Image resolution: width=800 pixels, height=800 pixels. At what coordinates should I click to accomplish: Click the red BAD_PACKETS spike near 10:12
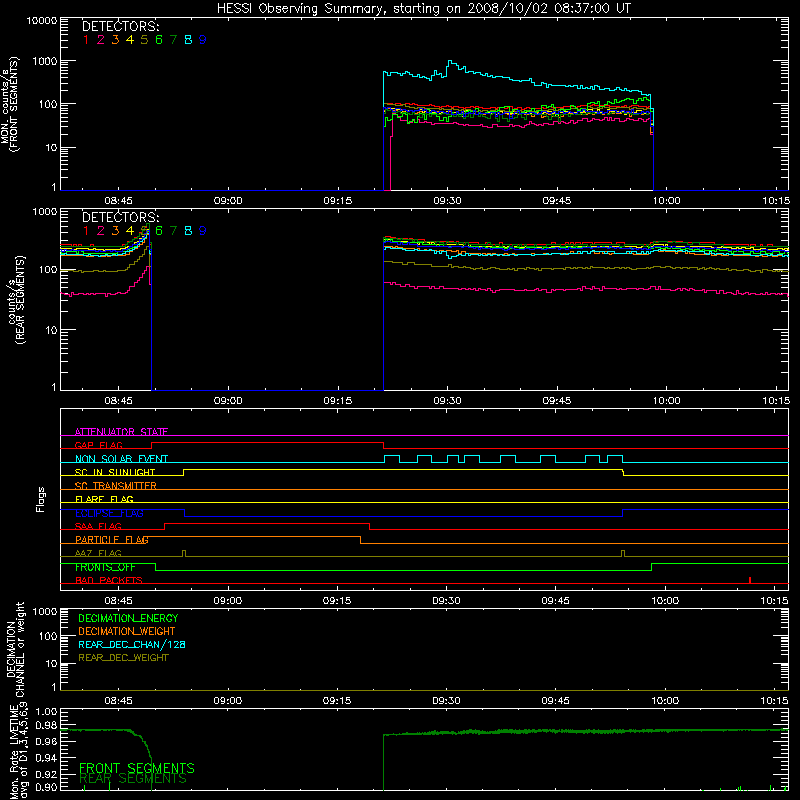tap(749, 580)
